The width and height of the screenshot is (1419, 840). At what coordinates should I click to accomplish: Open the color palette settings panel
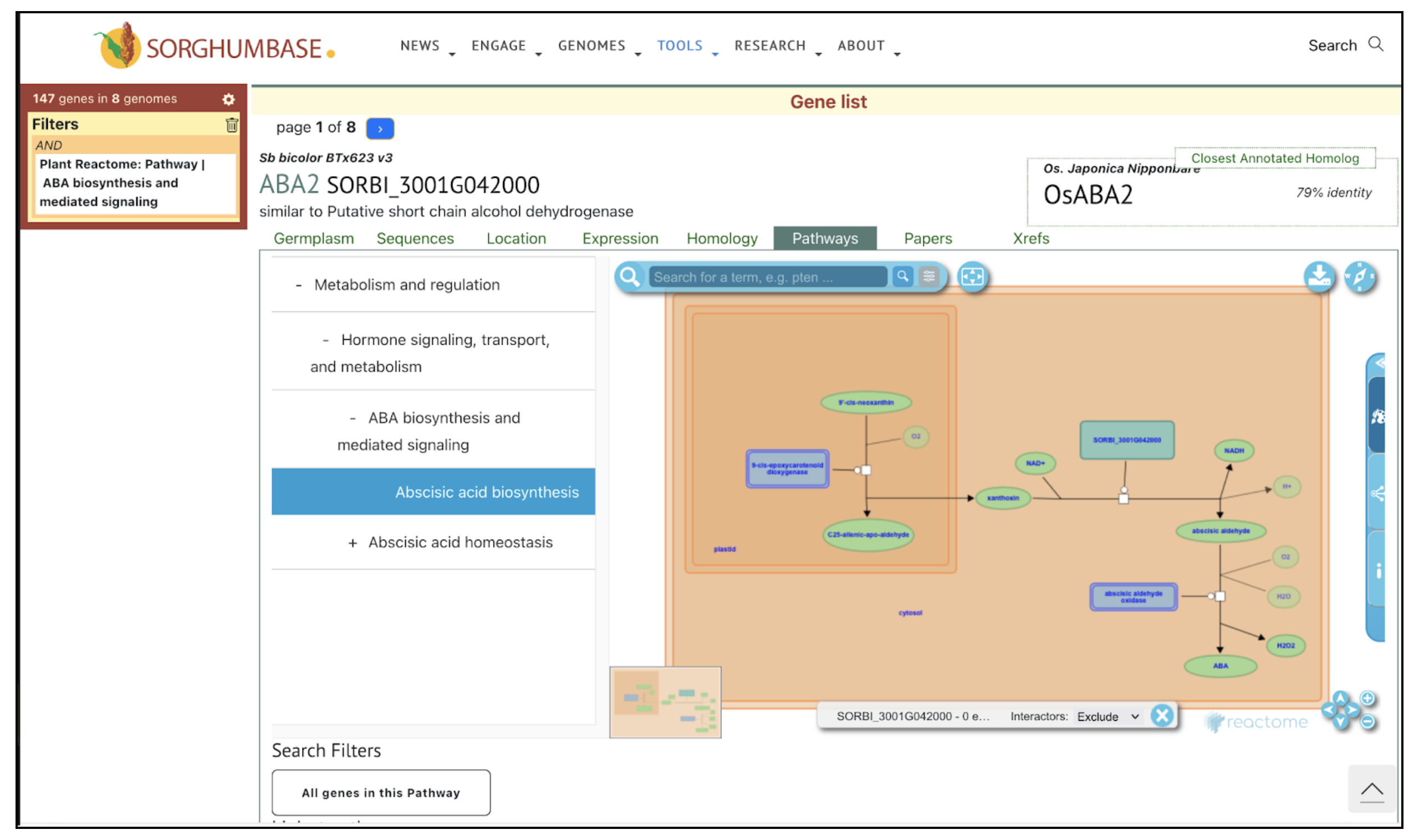[1377, 417]
